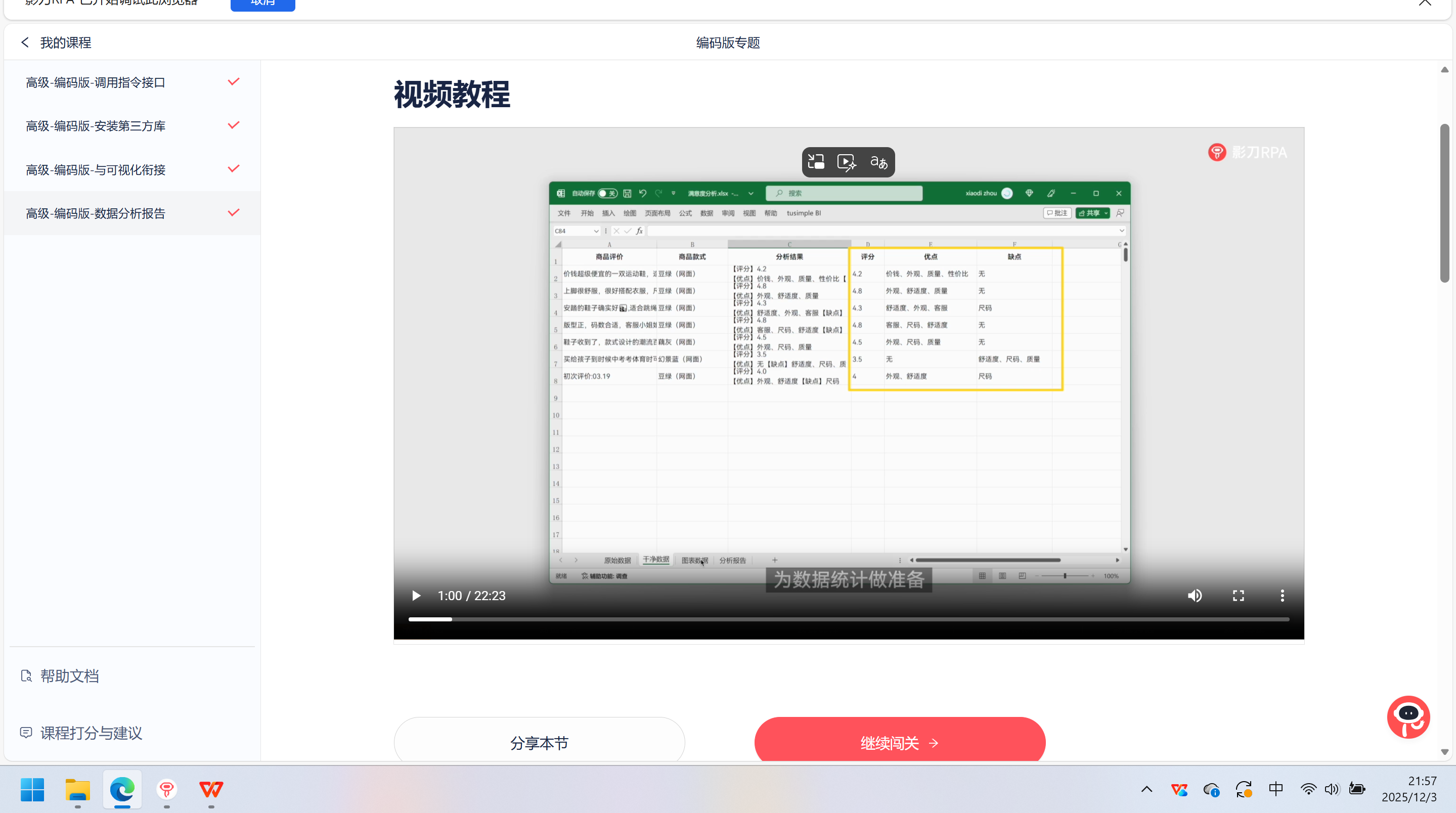This screenshot has width=1456, height=813.
Task: Click the WPS icon in the system tray
Action: pyautogui.click(x=1179, y=789)
